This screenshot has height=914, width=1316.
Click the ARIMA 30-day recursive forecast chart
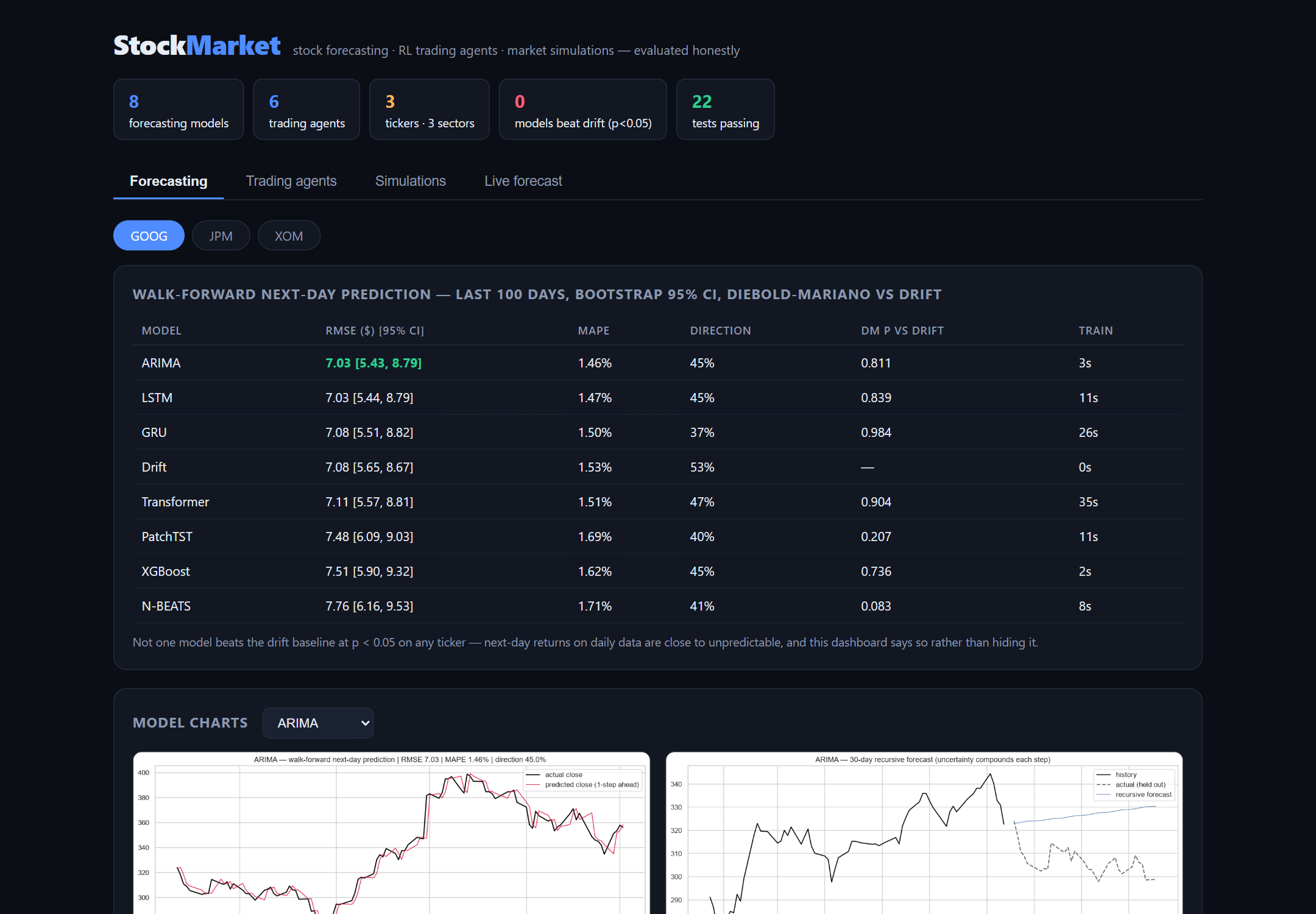tap(924, 833)
